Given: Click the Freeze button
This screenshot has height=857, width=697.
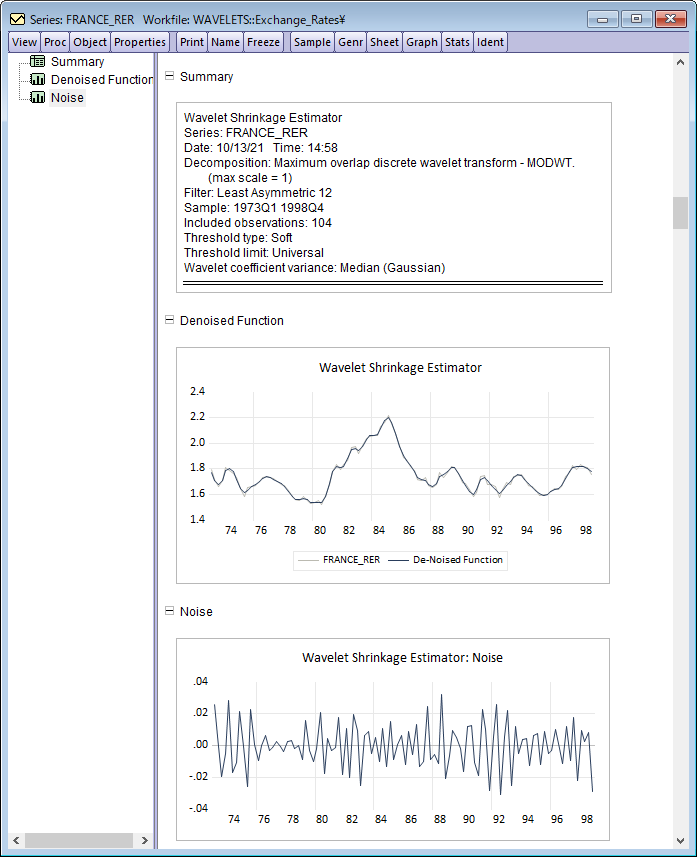Looking at the screenshot, I should (x=263, y=42).
